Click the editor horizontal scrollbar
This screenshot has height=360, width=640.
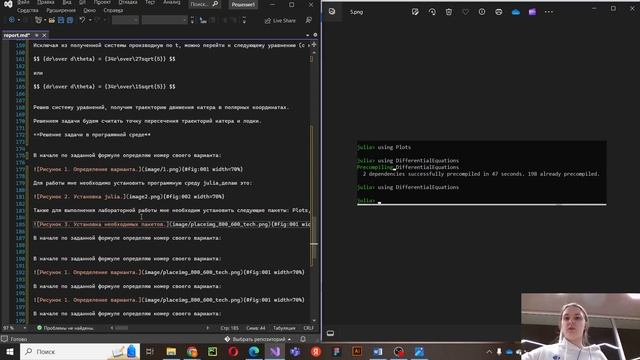[x=159, y=328]
